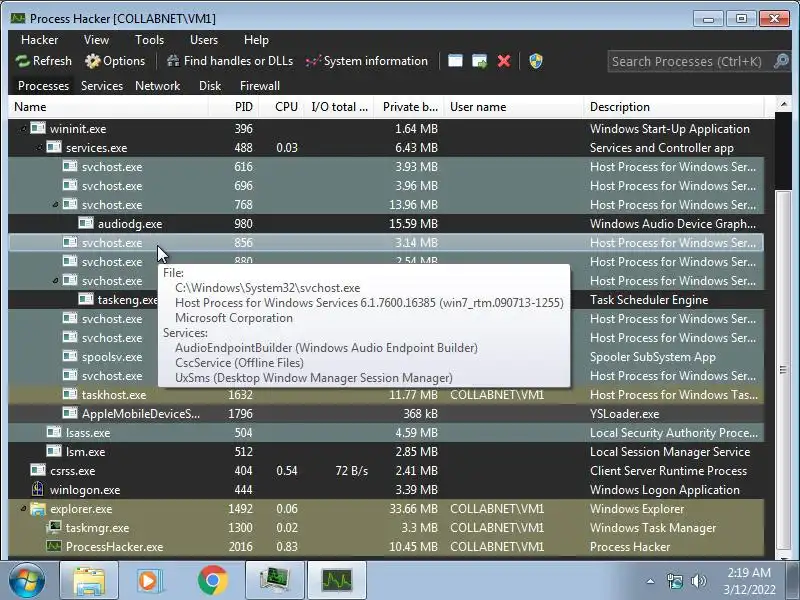Open File Explorer from the taskbar
This screenshot has height=600, width=800.
(89, 580)
